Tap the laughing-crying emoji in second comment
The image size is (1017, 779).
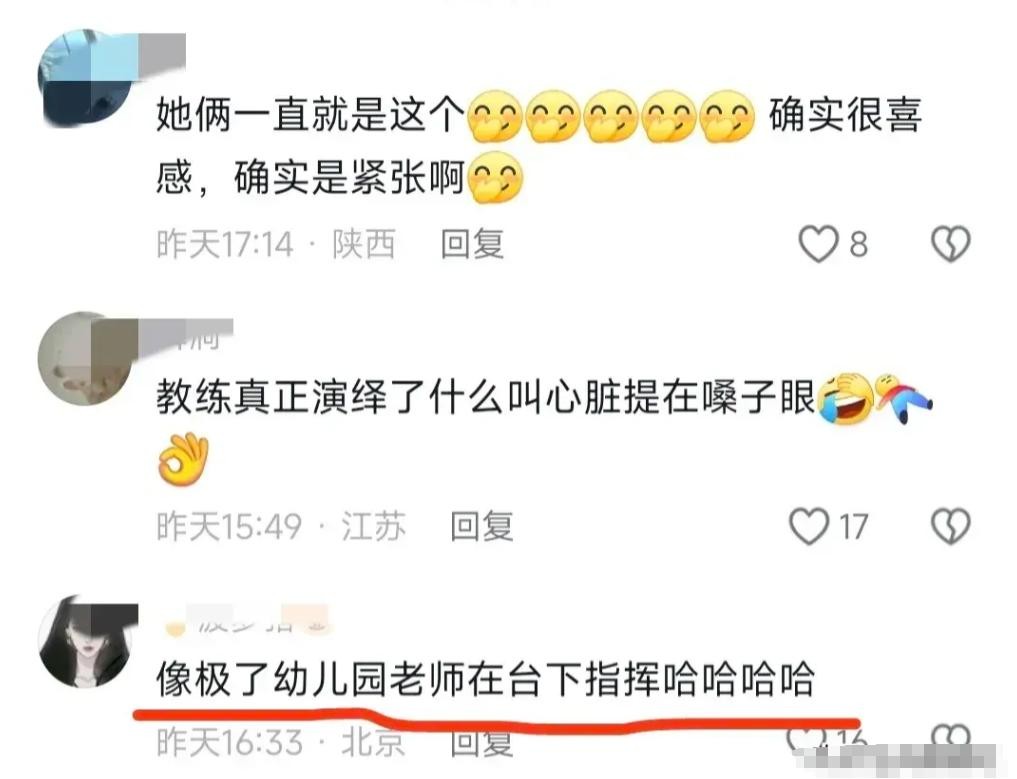point(845,398)
